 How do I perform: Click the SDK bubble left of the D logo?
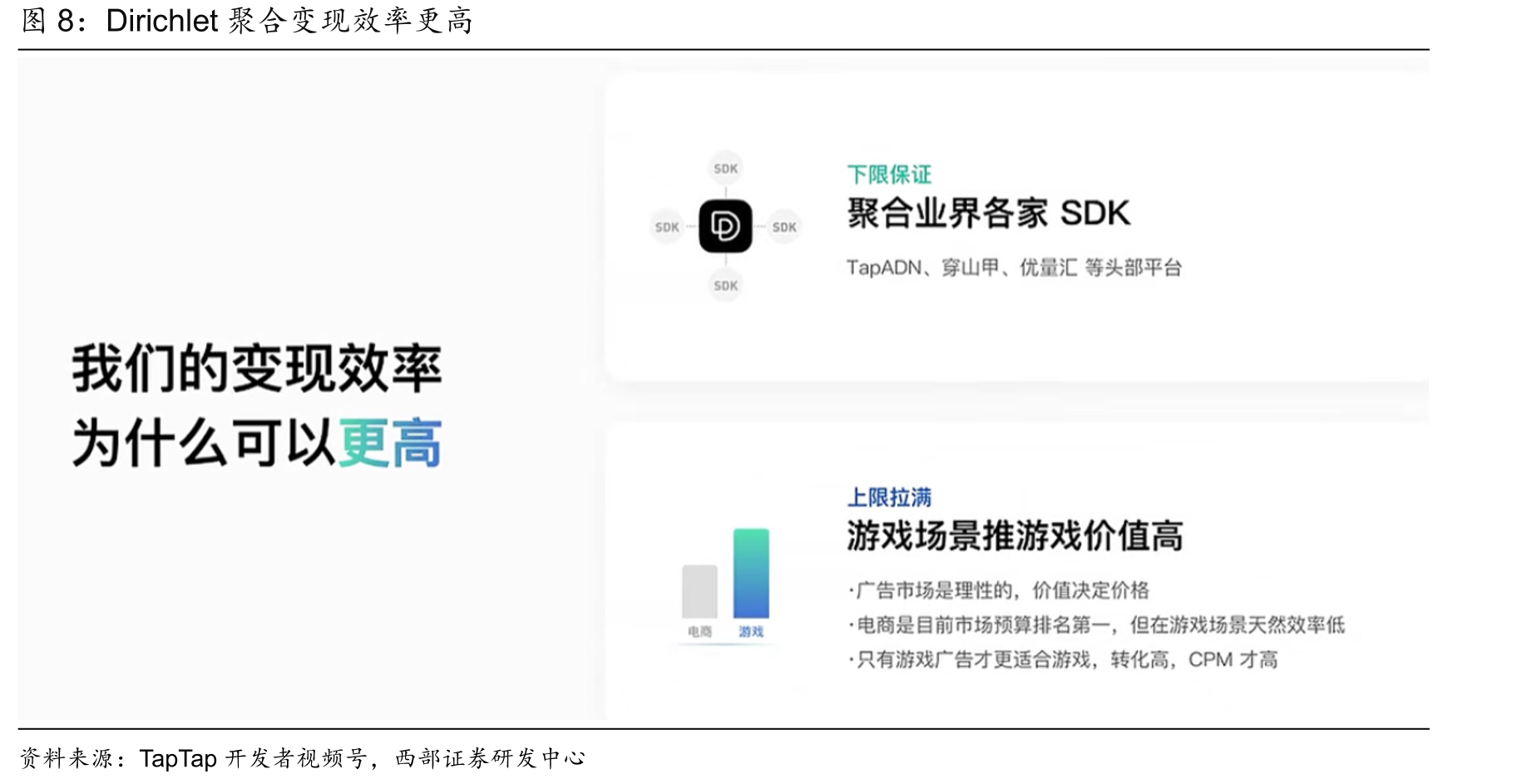(667, 227)
